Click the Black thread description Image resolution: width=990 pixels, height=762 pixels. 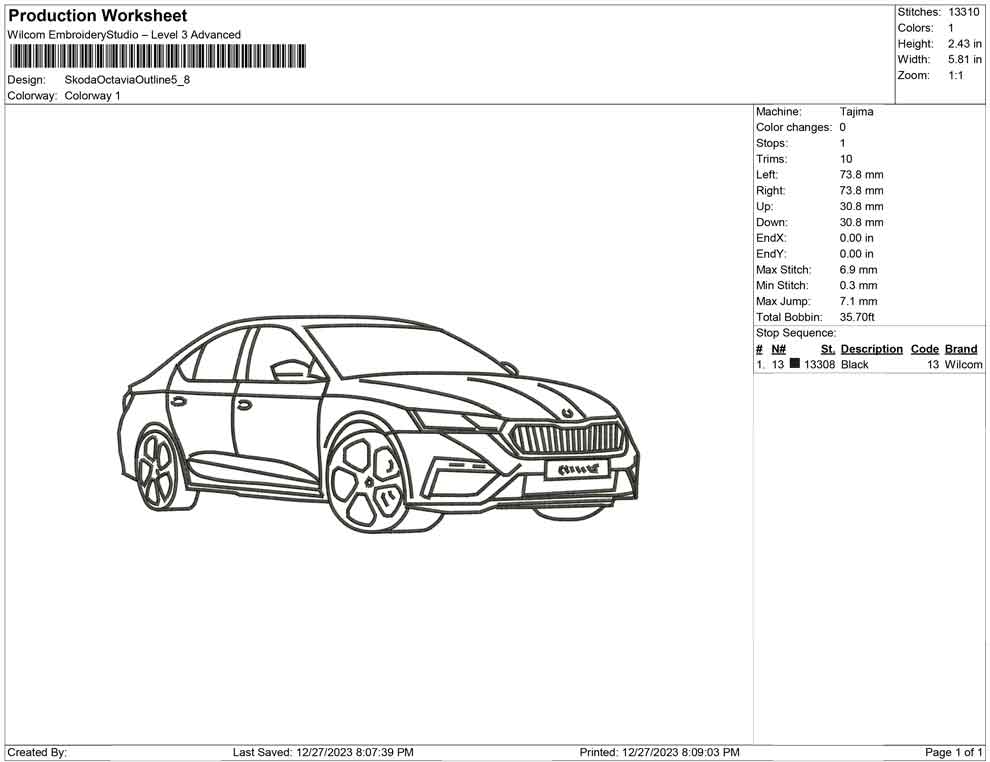click(854, 364)
